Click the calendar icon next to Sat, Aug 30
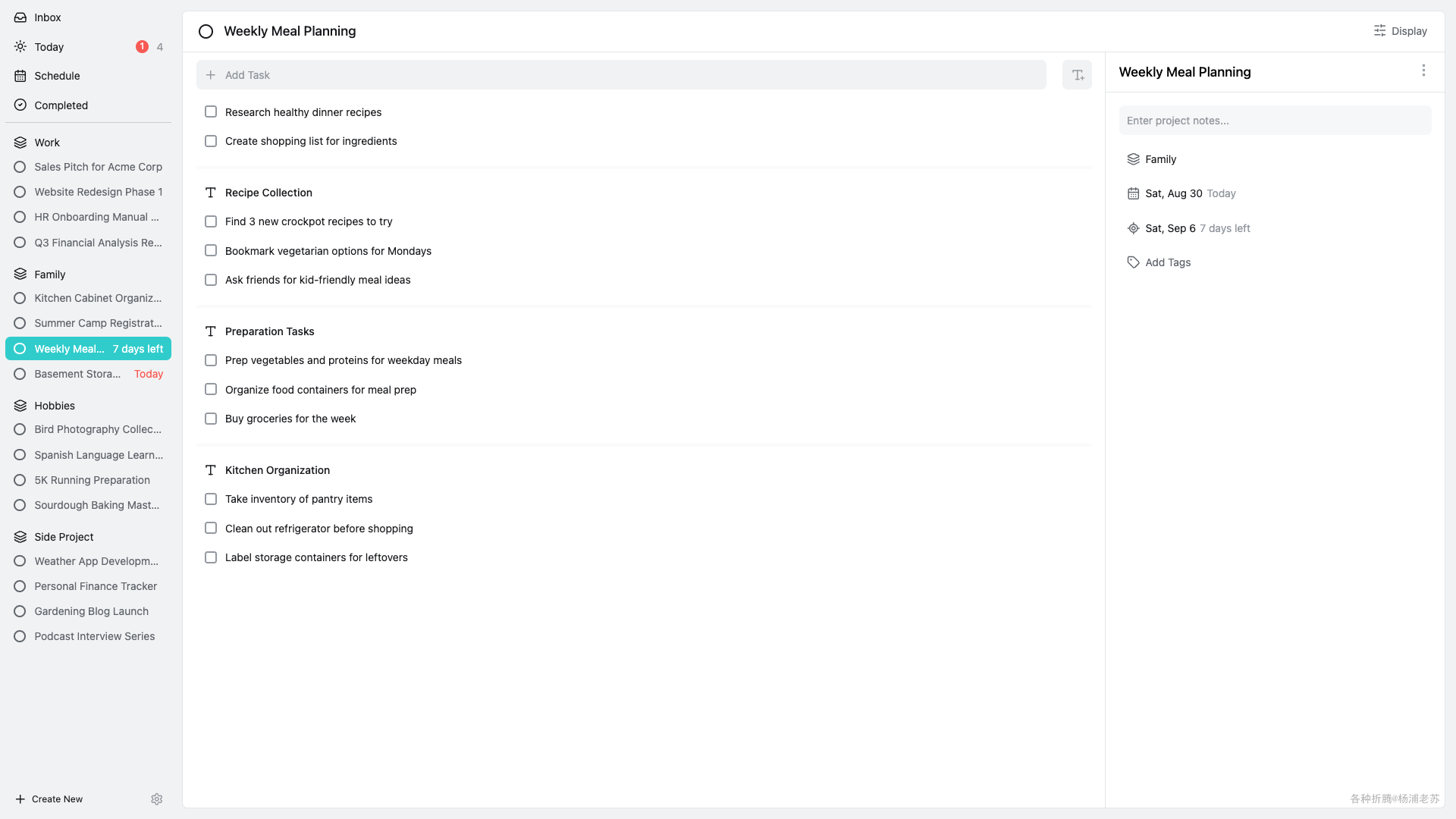The height and width of the screenshot is (819, 1456). click(1133, 193)
